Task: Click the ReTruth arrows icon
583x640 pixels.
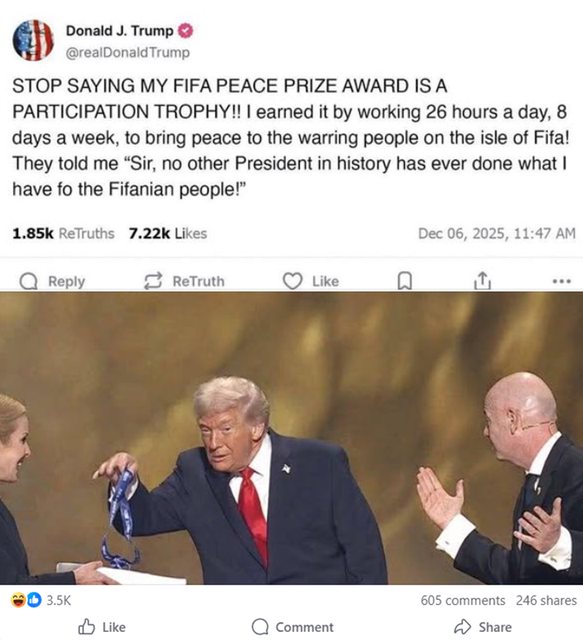Action: 153,281
